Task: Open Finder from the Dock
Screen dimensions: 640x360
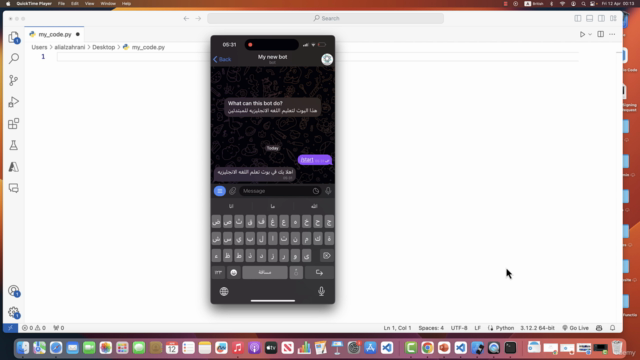Action: point(23,348)
